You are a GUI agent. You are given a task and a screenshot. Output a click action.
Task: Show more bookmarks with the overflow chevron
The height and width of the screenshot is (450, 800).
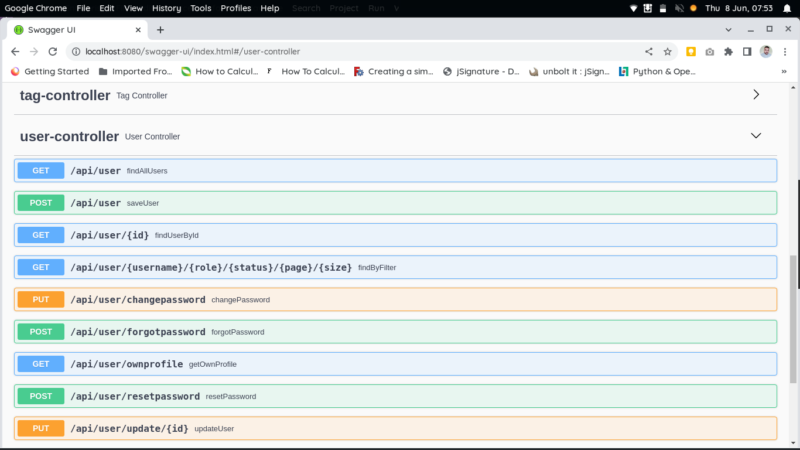pos(782,72)
